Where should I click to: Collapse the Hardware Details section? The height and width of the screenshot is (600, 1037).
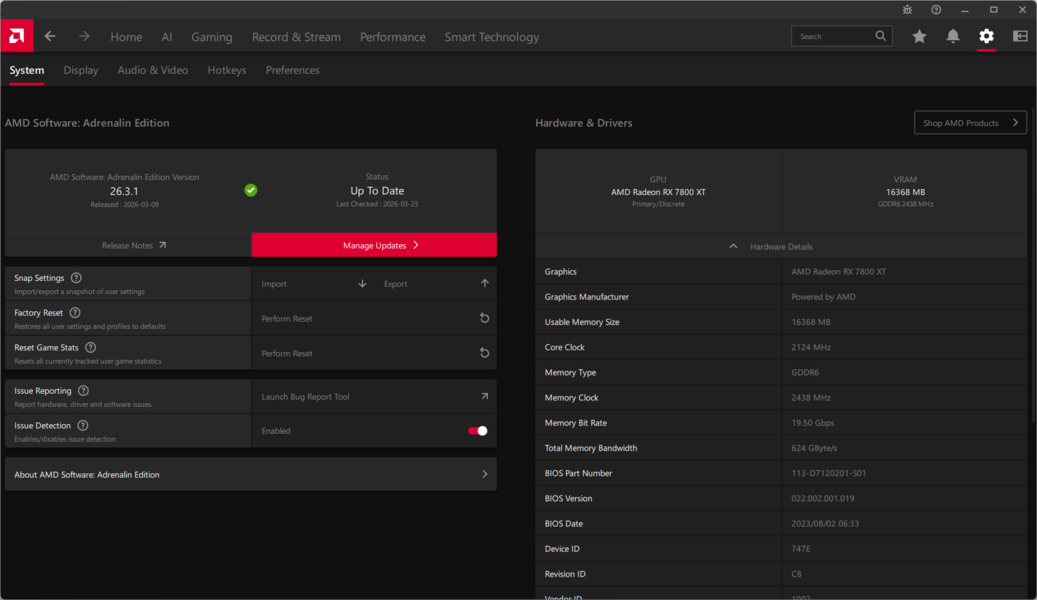(x=733, y=247)
